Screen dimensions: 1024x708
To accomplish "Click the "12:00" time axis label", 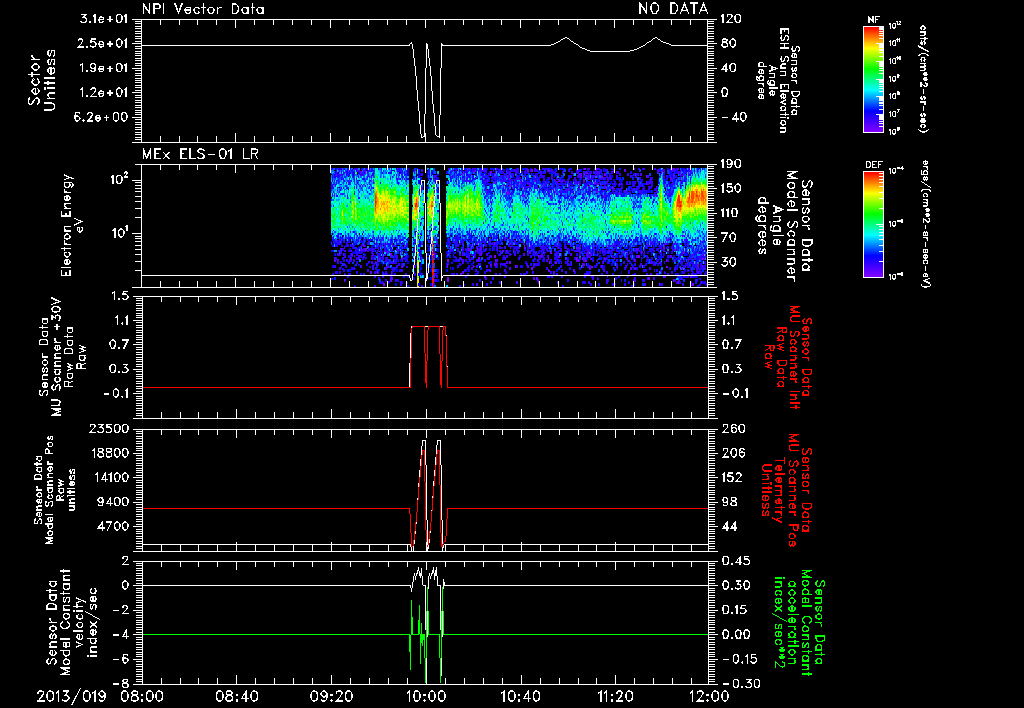I will [x=709, y=696].
